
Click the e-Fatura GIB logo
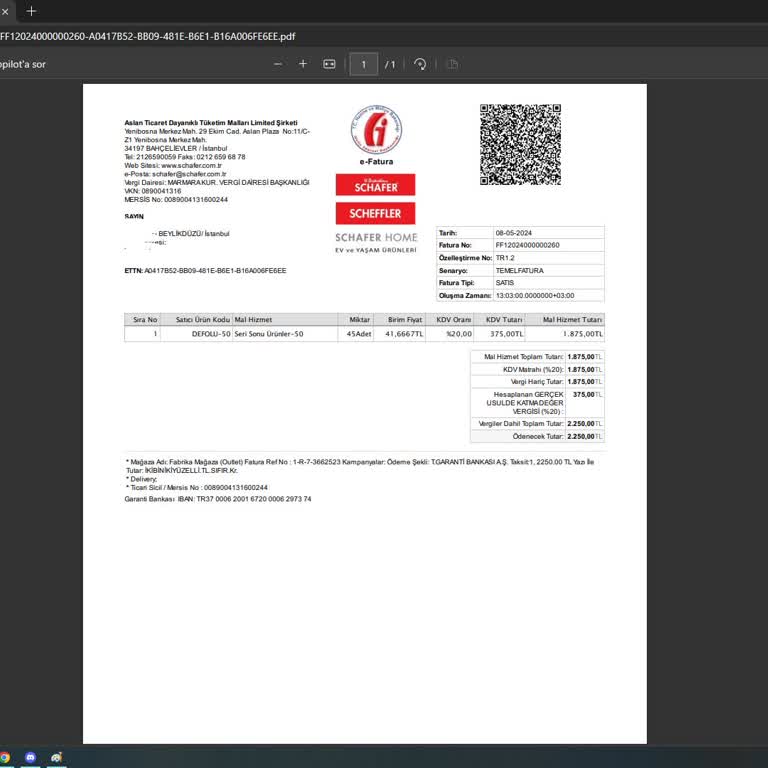coord(376,130)
